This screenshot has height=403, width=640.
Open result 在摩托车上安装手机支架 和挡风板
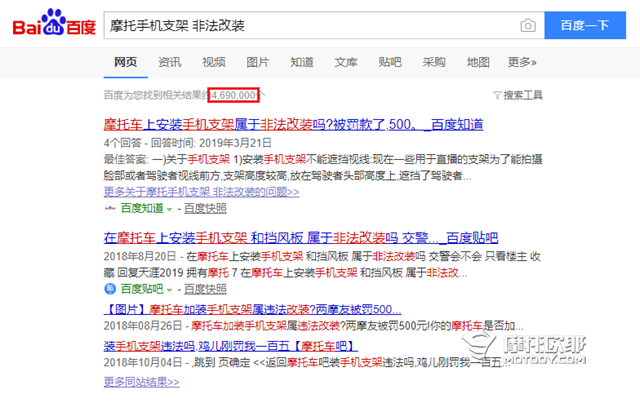(x=301, y=238)
